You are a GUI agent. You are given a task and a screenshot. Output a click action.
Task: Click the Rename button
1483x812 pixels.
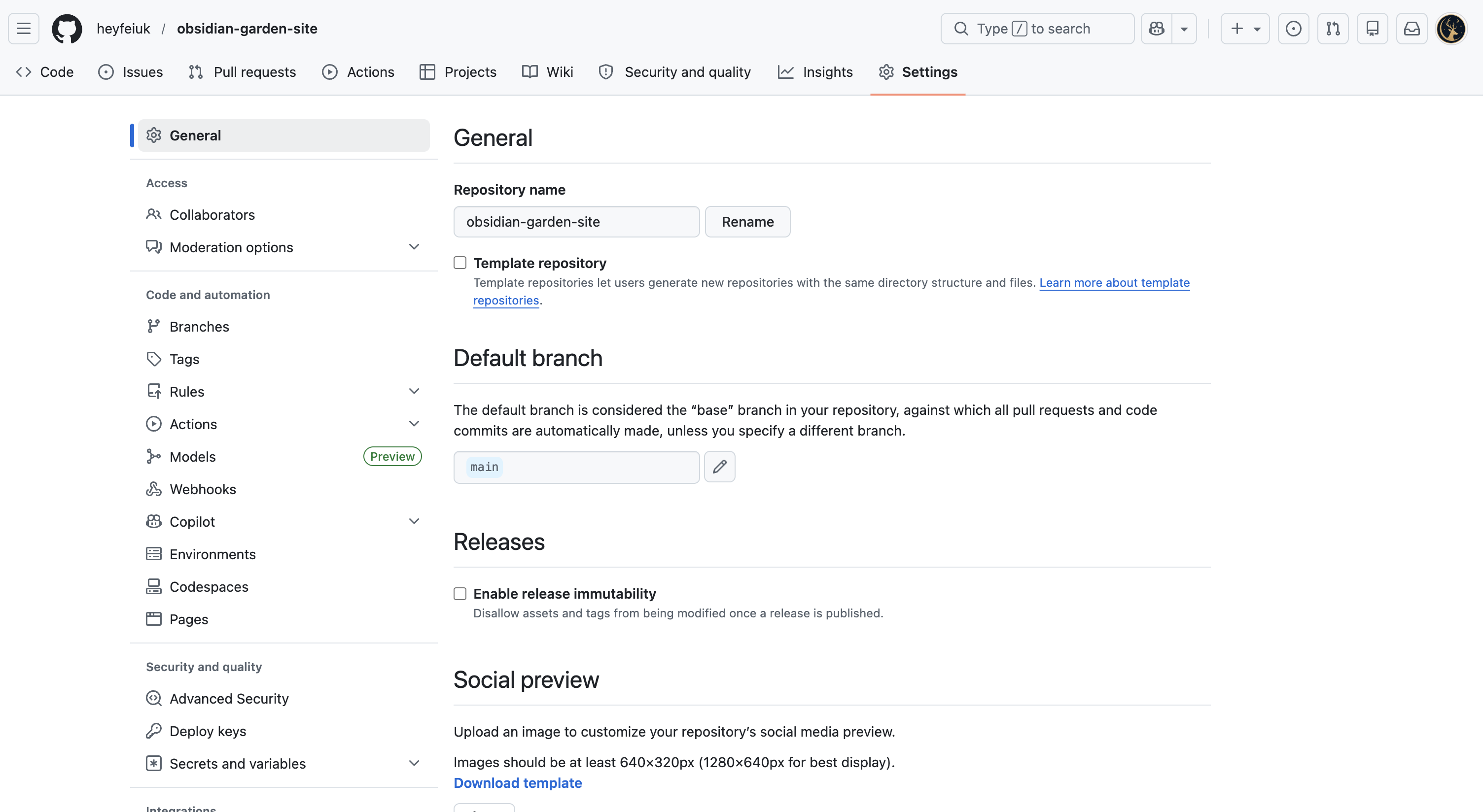(747, 222)
